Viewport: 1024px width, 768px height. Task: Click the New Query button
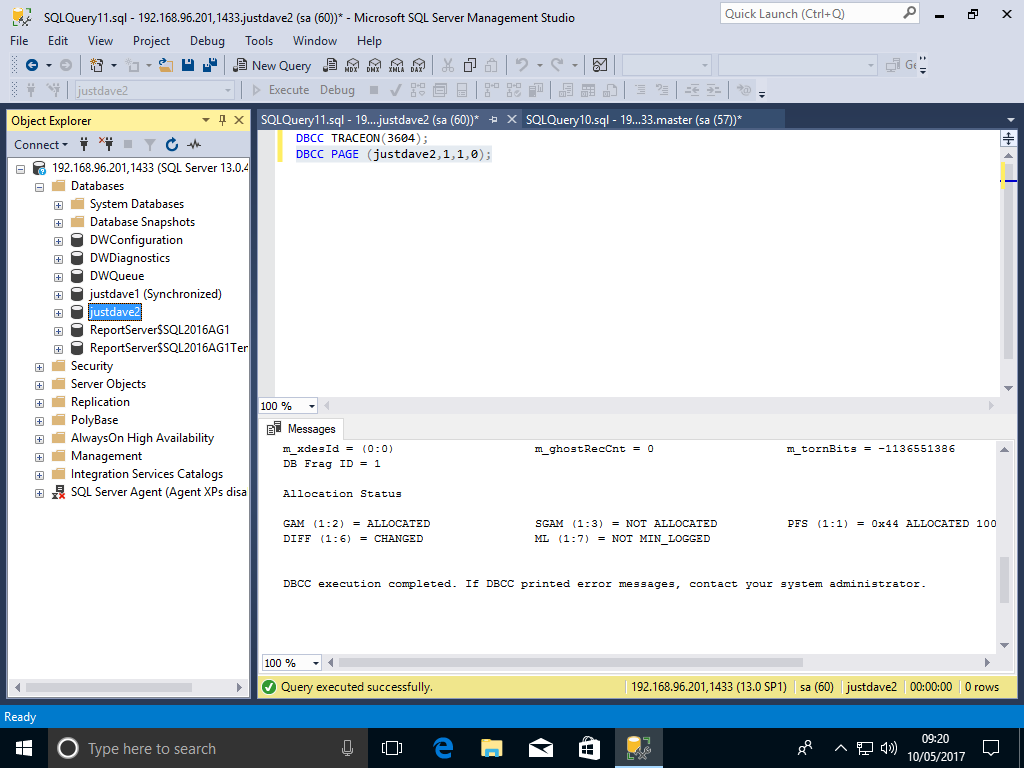tap(272, 65)
